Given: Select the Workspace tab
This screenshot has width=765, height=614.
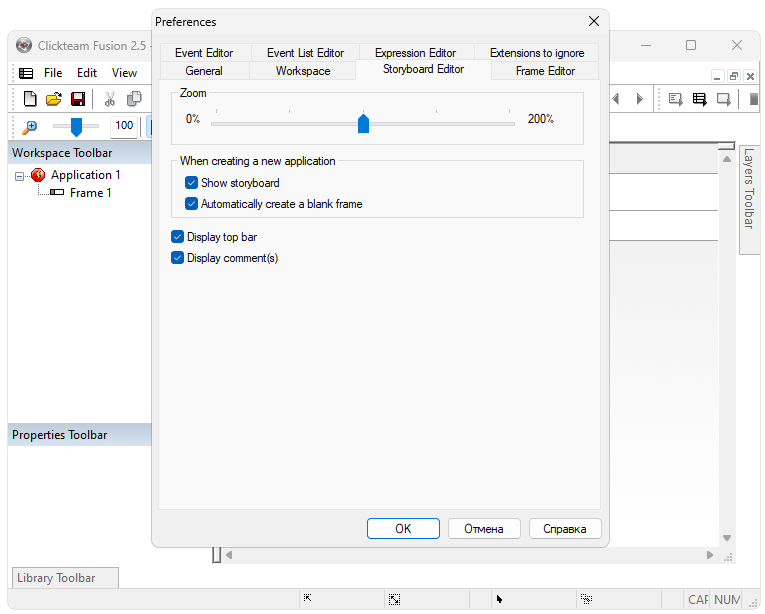Looking at the screenshot, I should coord(302,71).
